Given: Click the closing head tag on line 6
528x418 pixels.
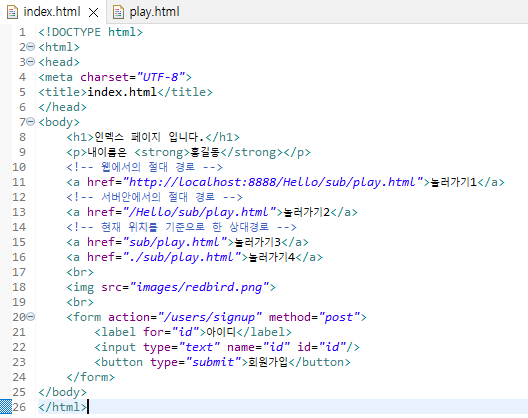Looking at the screenshot, I should click(x=63, y=107).
